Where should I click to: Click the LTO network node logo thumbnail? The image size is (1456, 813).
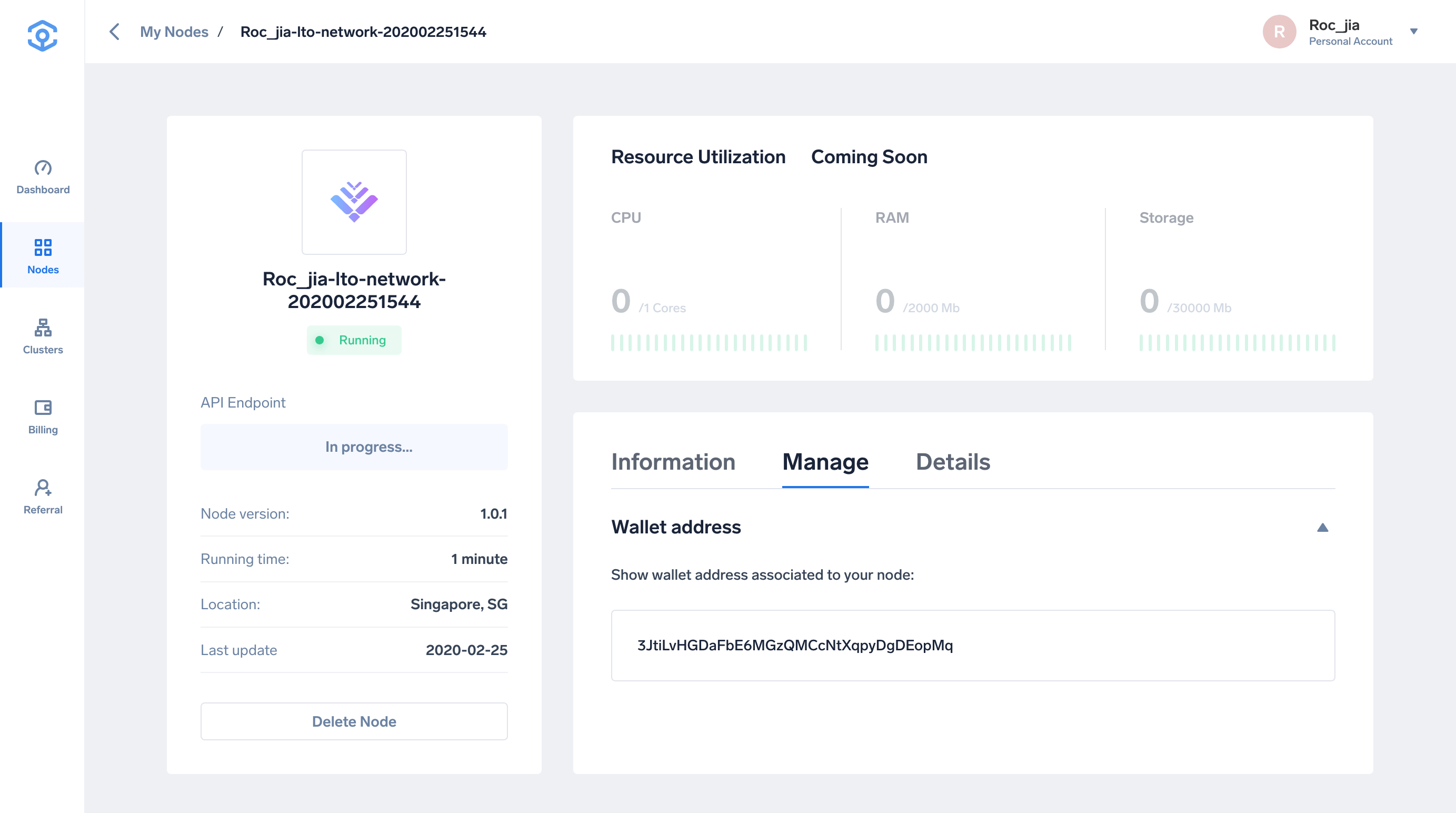[354, 202]
